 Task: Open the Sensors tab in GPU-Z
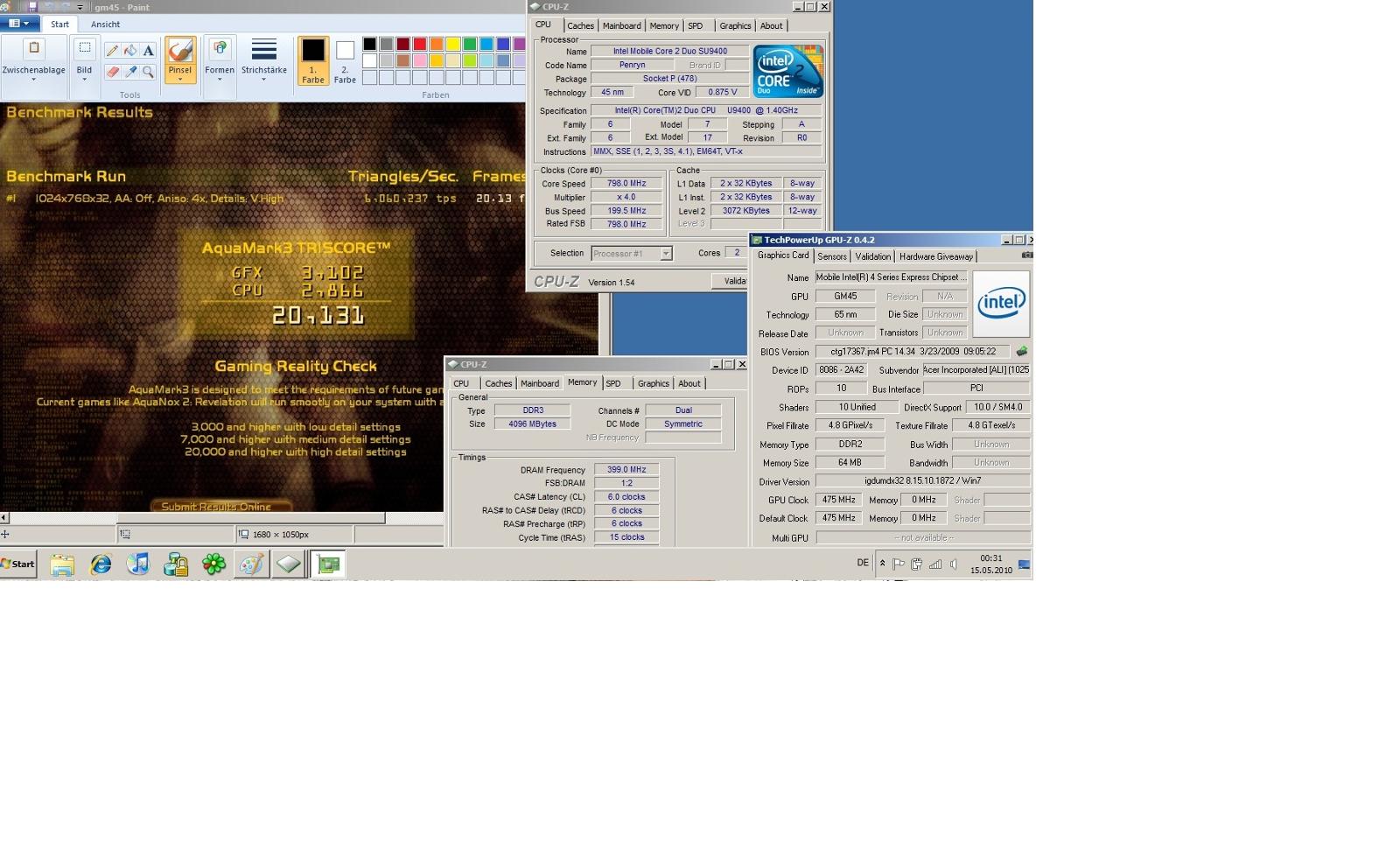832,256
